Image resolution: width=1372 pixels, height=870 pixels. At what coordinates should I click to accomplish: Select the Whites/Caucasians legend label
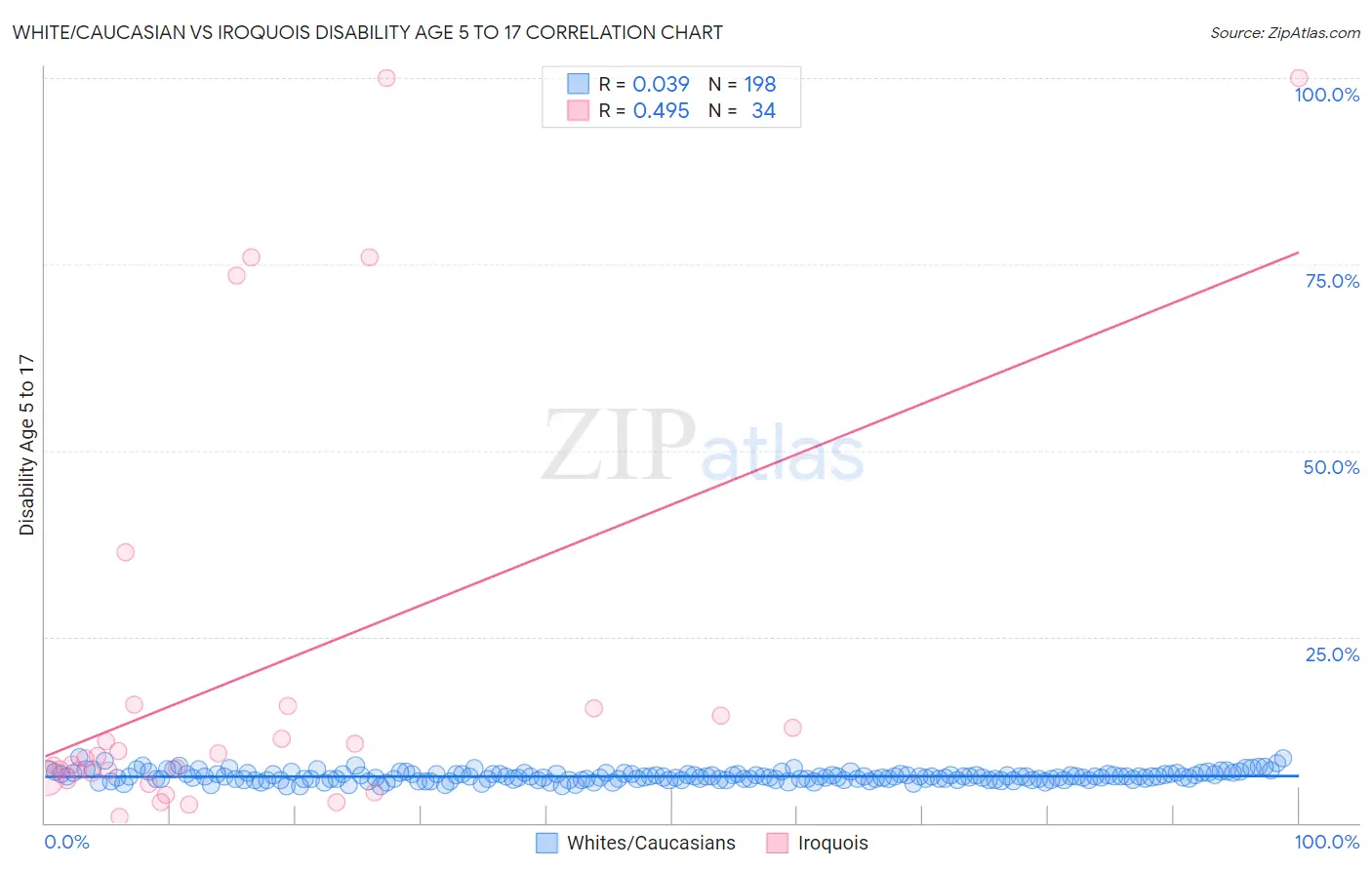pos(651,843)
